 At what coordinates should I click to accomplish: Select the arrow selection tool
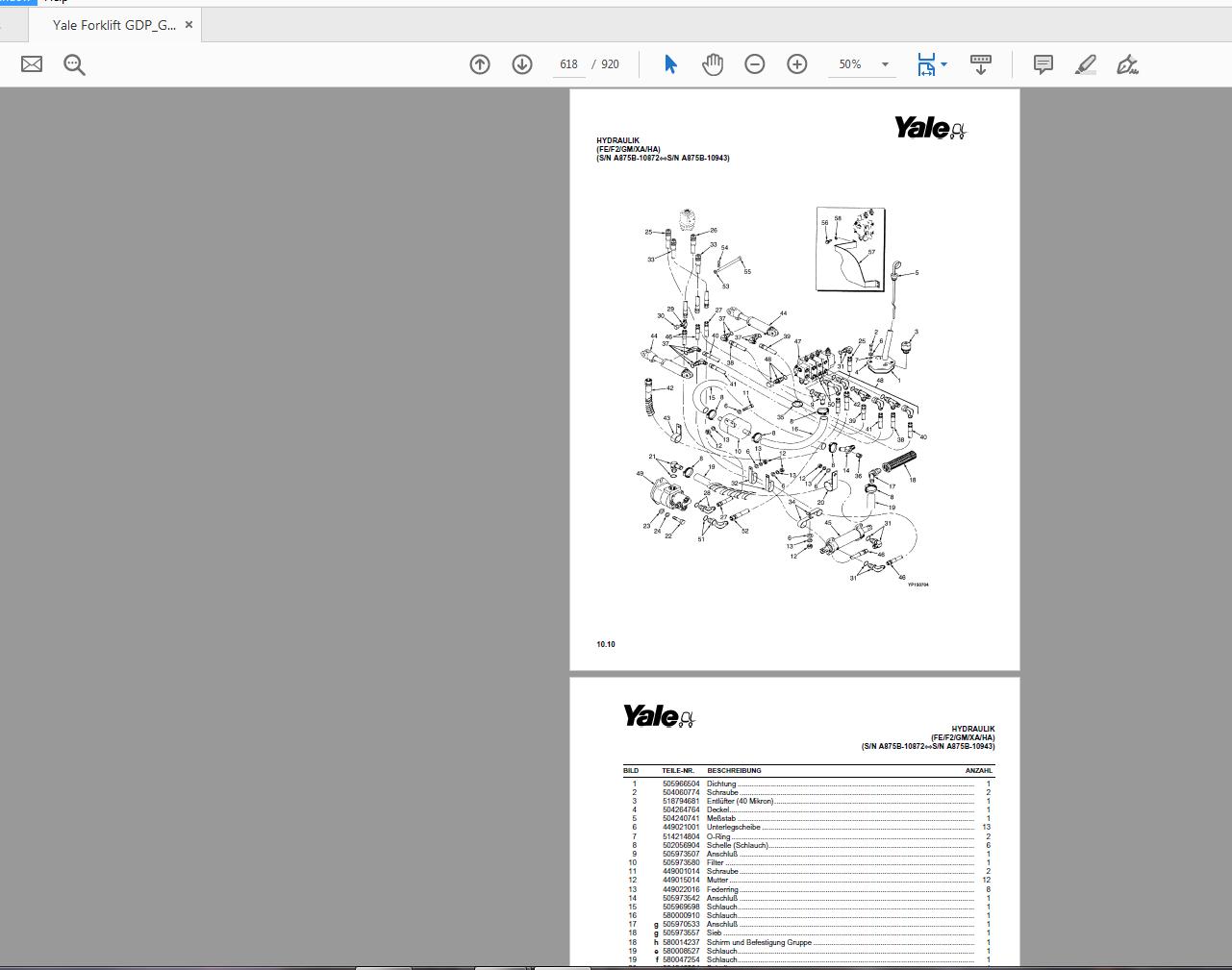670,64
